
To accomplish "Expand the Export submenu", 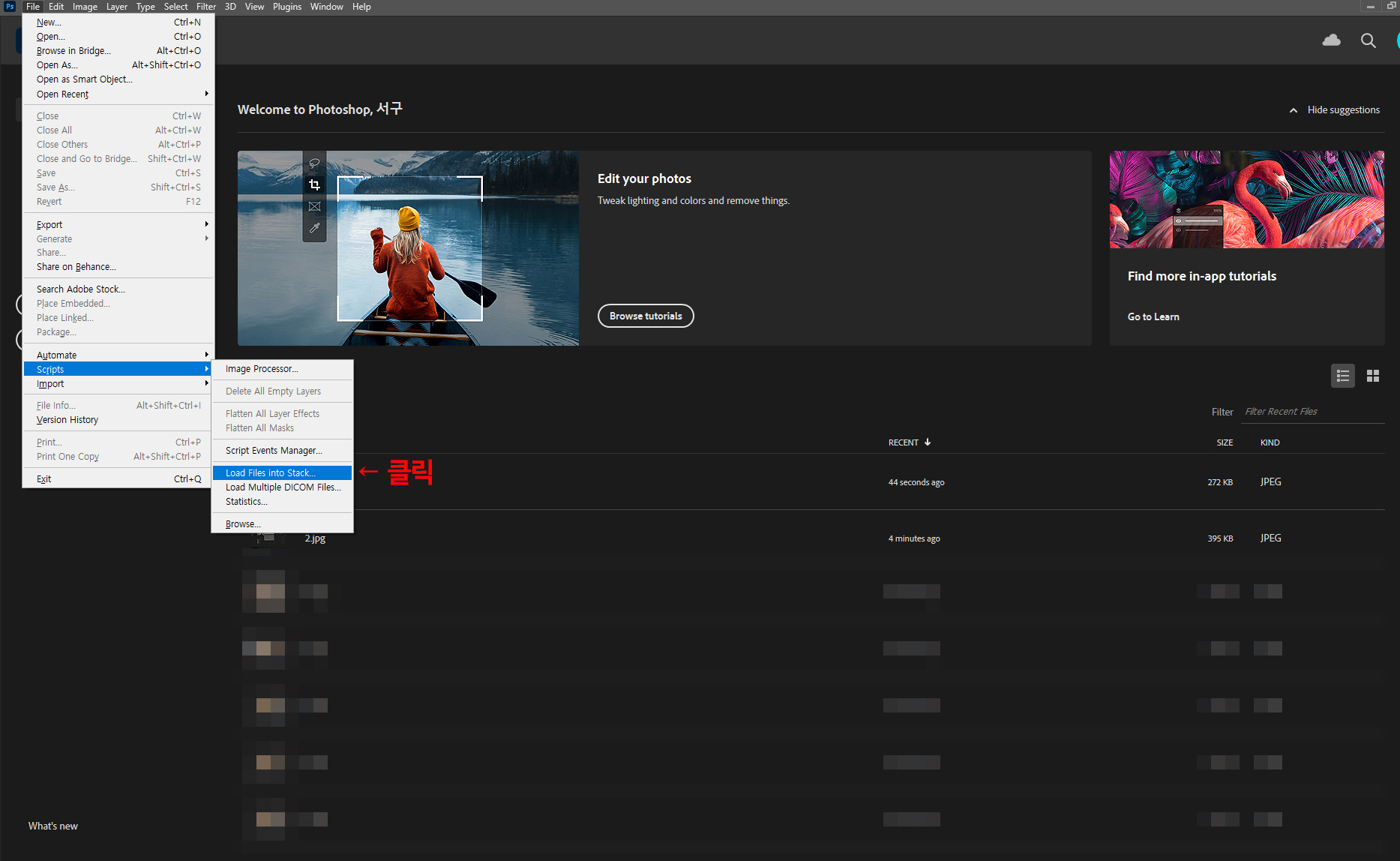I will [x=118, y=225].
